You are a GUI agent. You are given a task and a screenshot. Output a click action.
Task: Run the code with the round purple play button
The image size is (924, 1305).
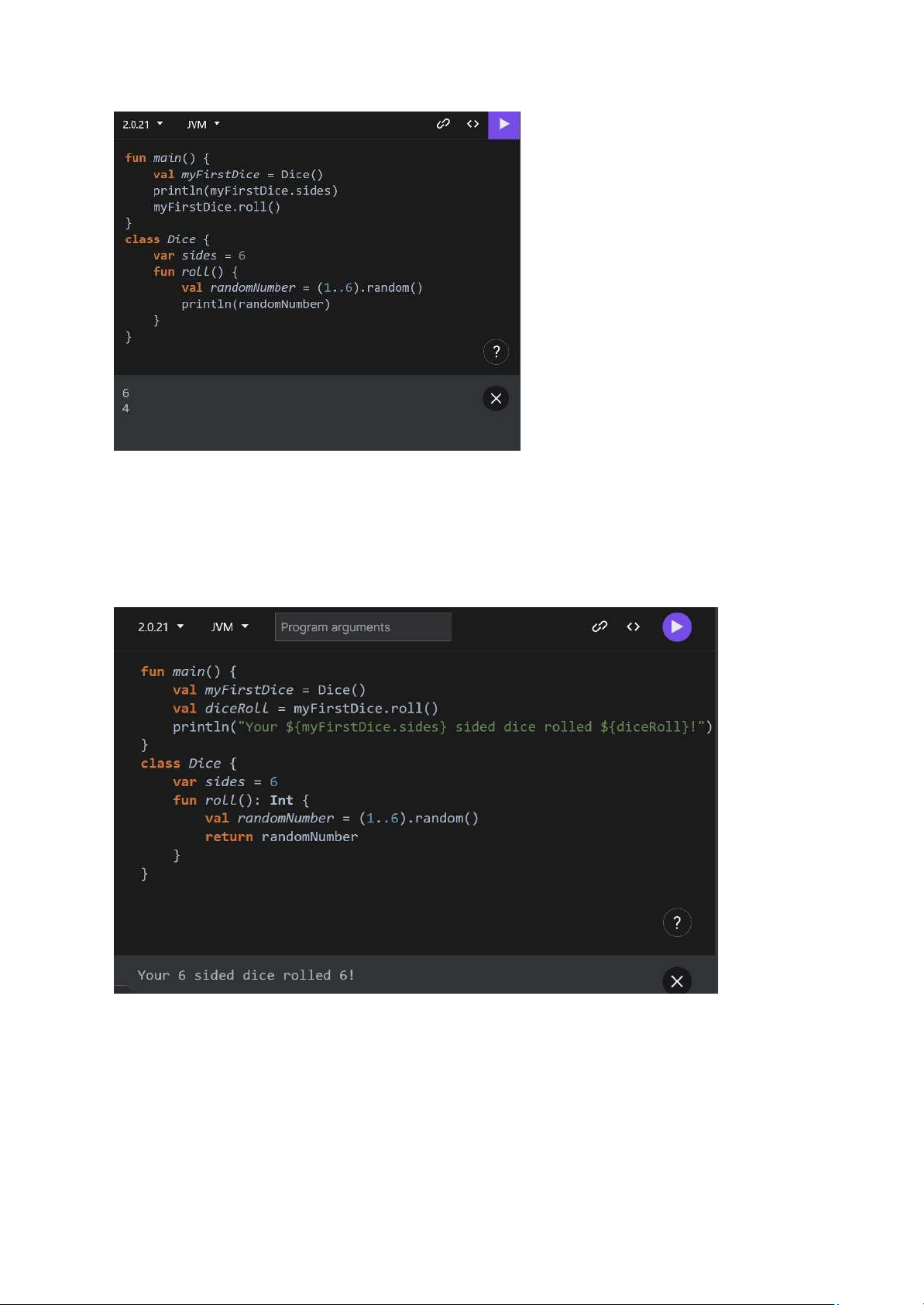point(676,627)
